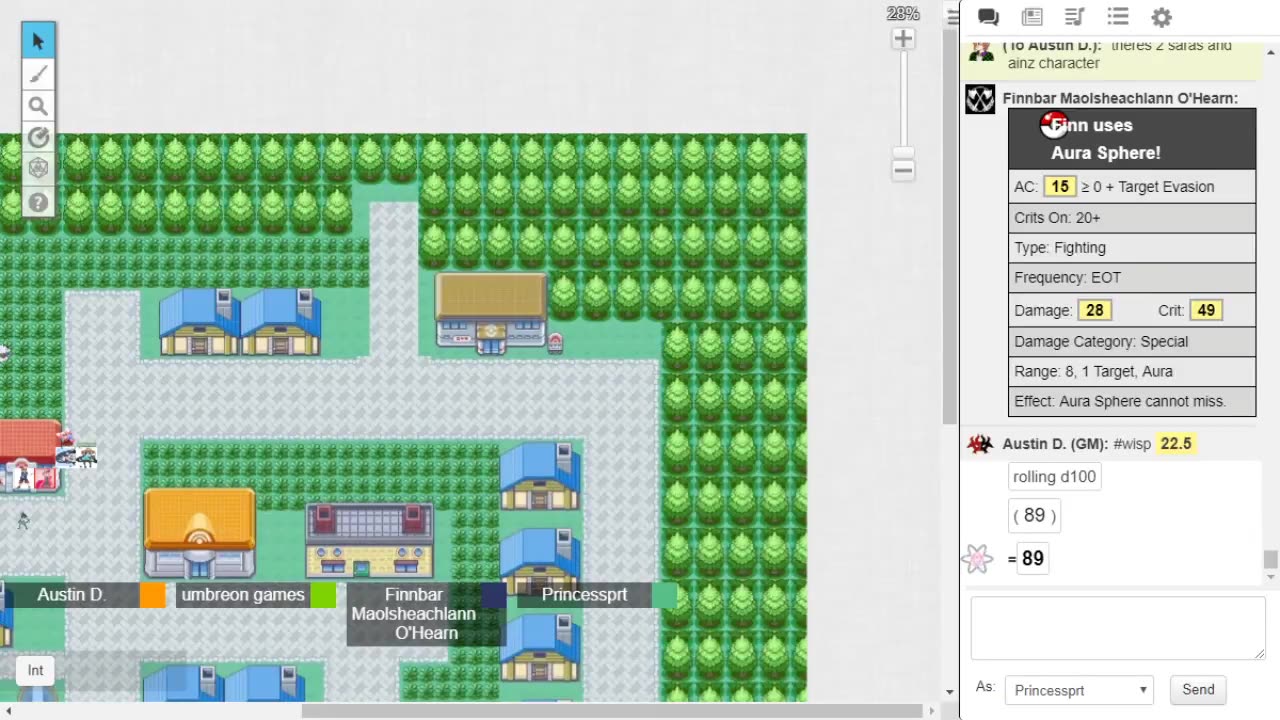The image size is (1280, 720).
Task: Click the d100 roll total 89
Action: tap(1032, 558)
